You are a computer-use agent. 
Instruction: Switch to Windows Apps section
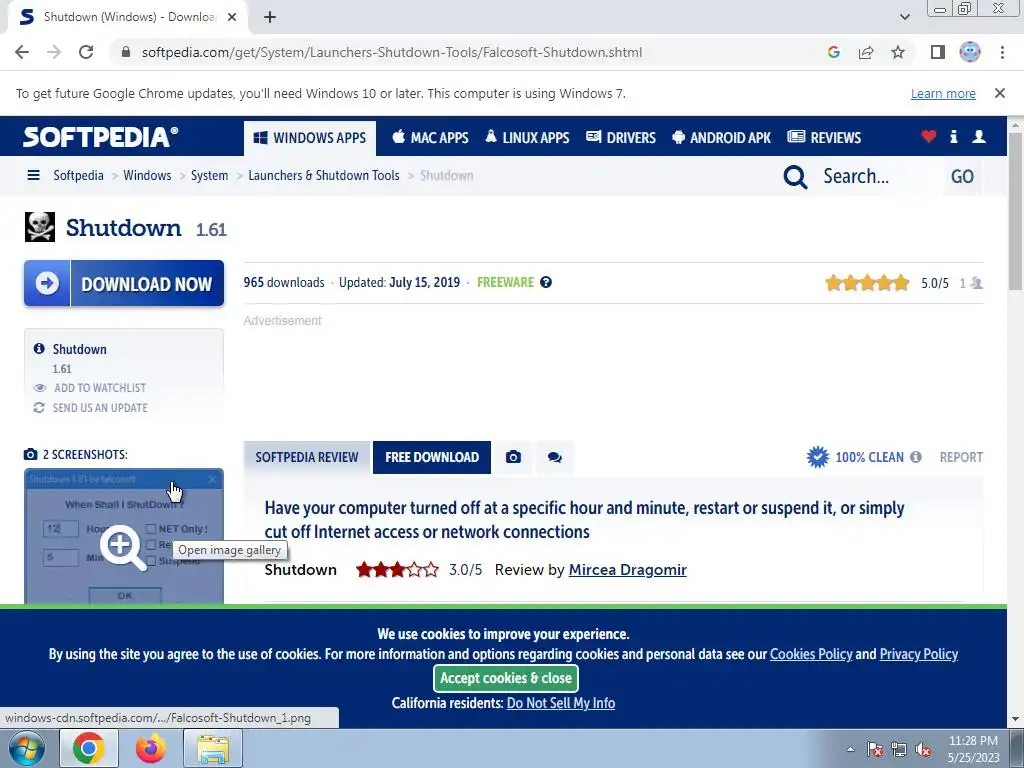pyautogui.click(x=310, y=138)
